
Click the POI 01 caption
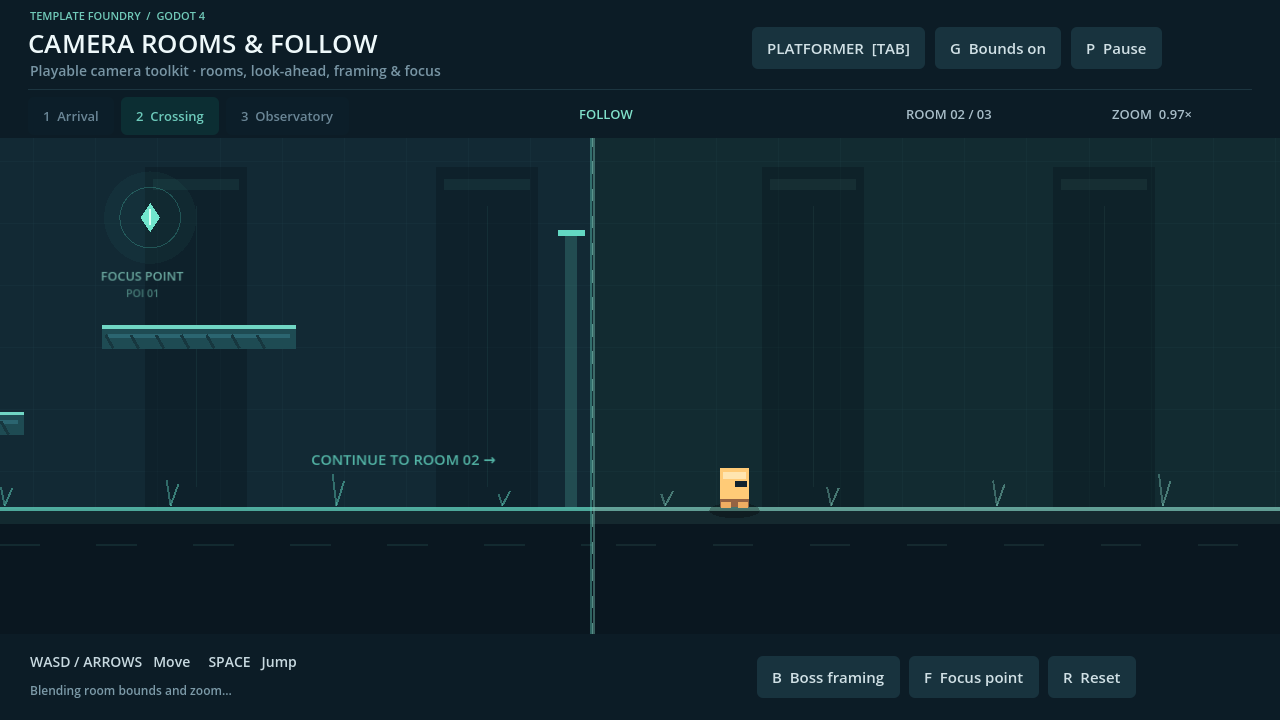tap(142, 294)
